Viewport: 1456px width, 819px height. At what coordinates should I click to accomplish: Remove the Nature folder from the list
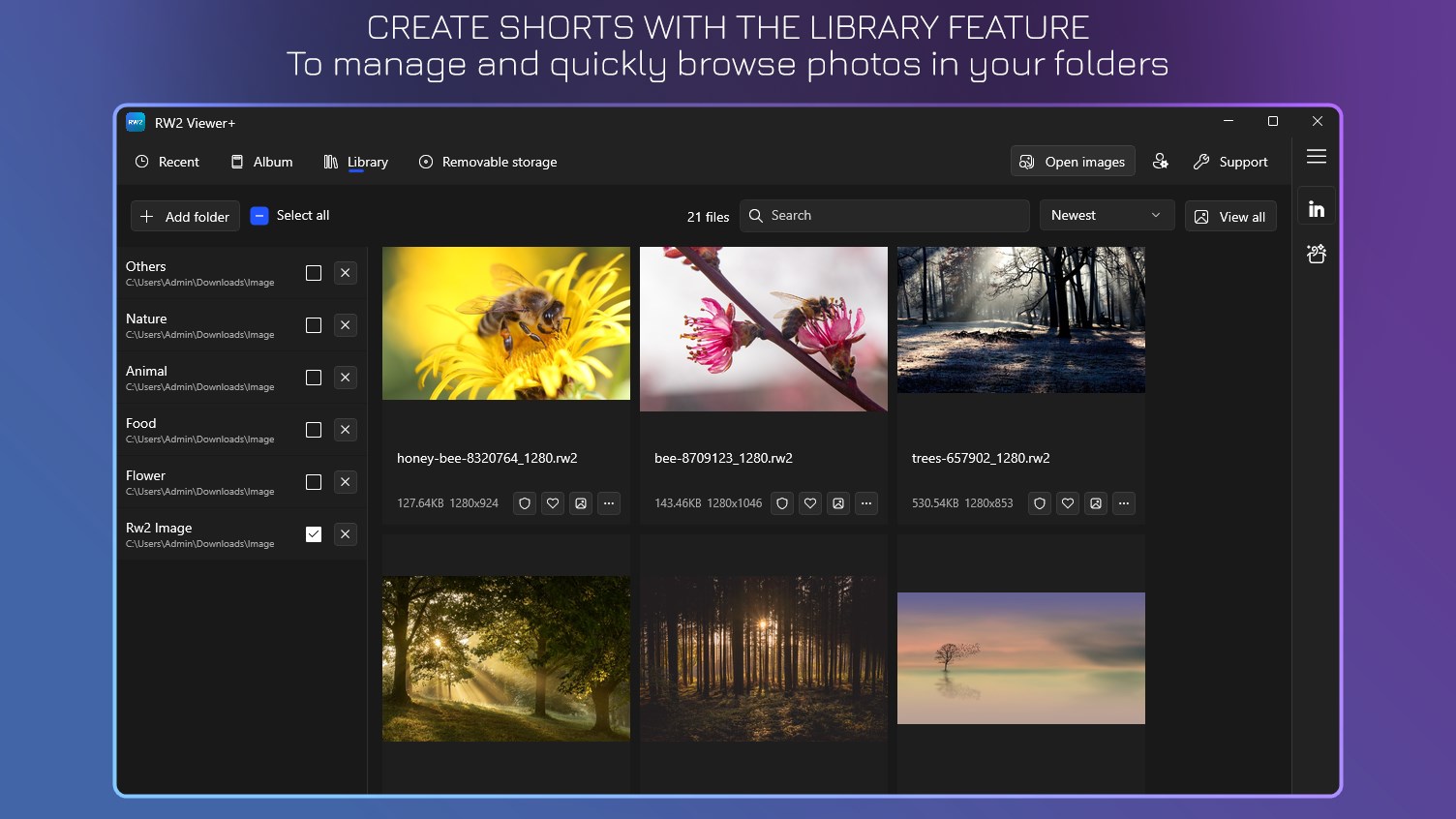point(346,325)
